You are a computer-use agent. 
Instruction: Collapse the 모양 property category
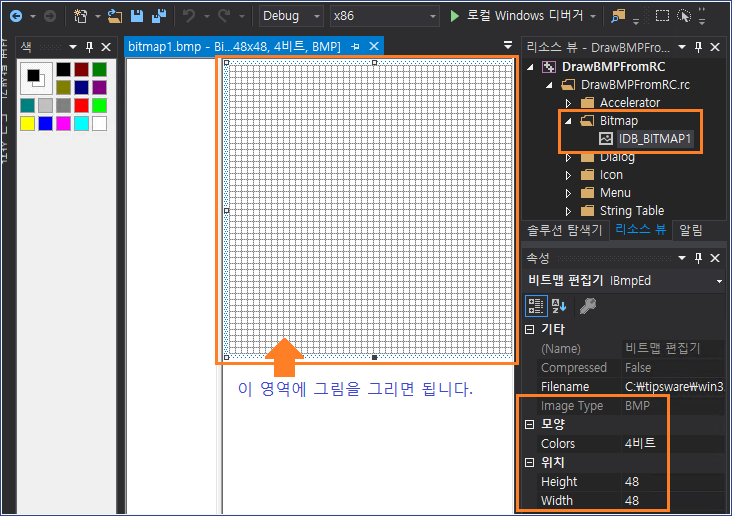point(529,424)
